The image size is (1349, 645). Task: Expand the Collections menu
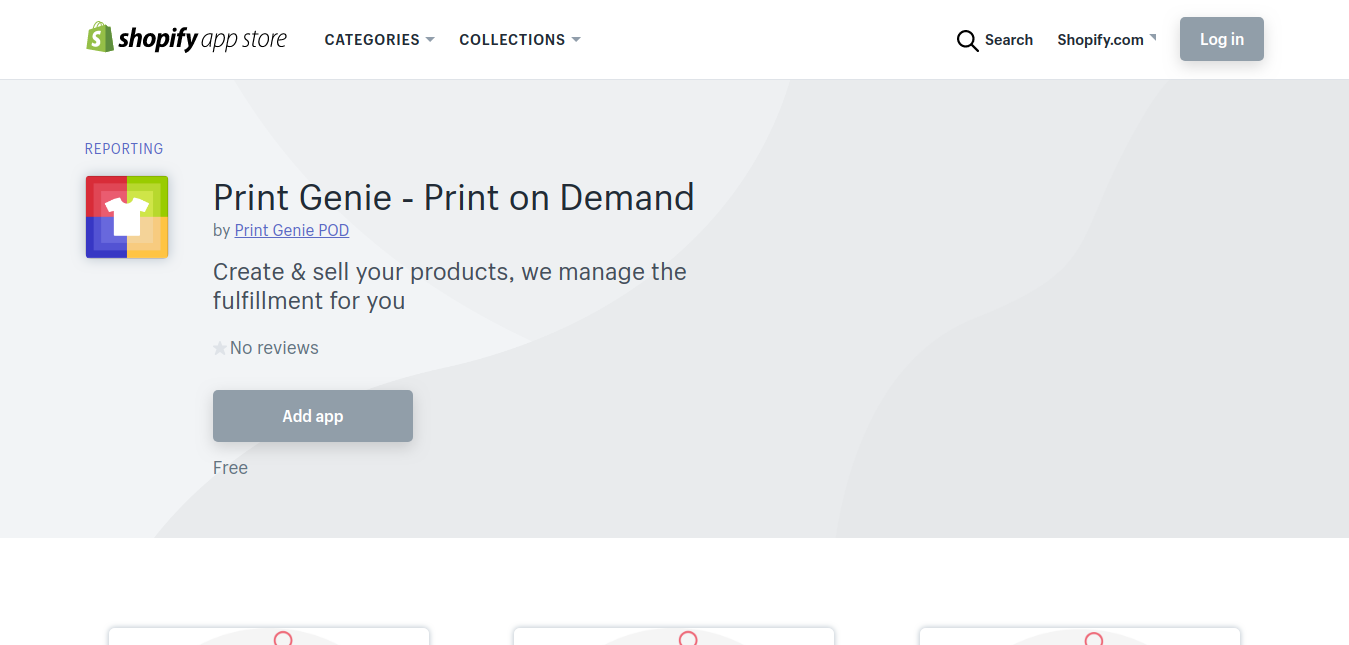519,40
